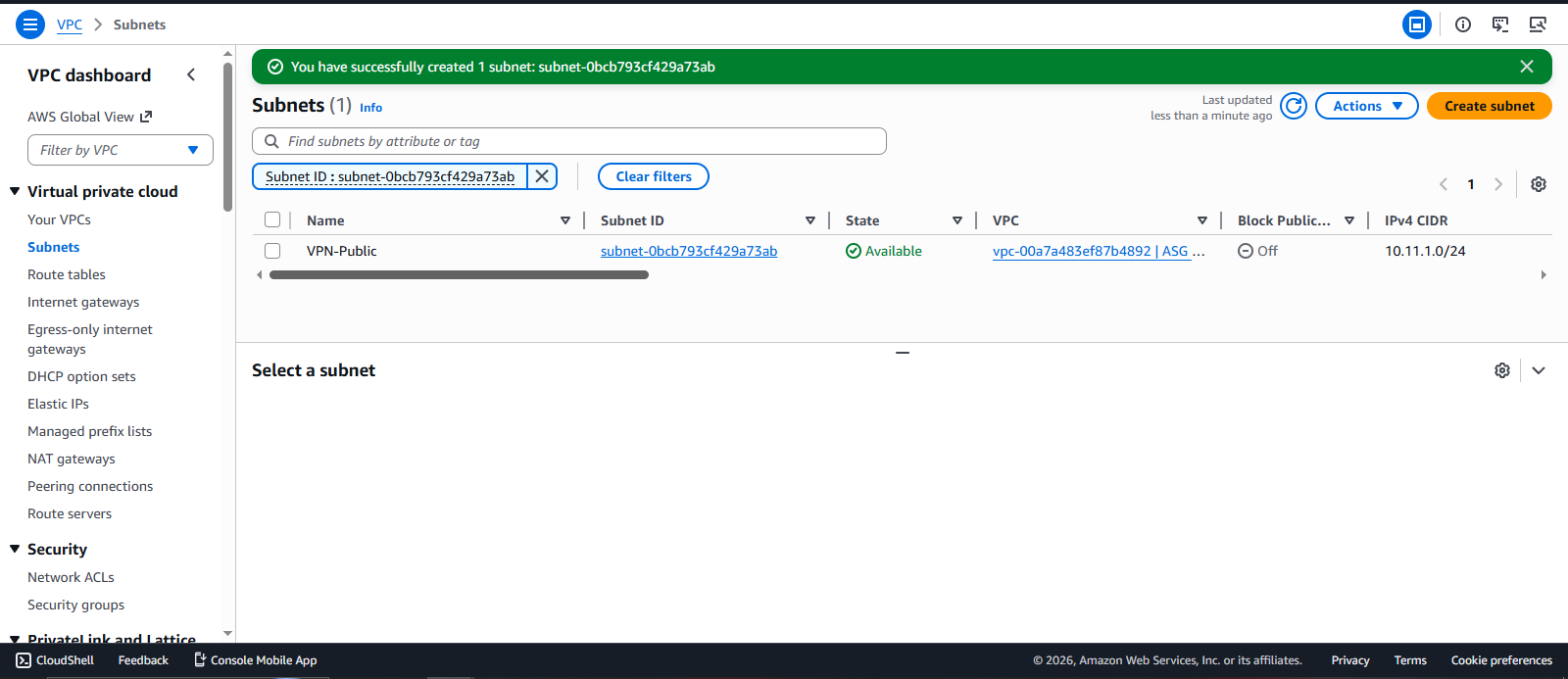Click the VPC breadcrumb link
Viewport: 1568px width, 679px height.
click(70, 24)
